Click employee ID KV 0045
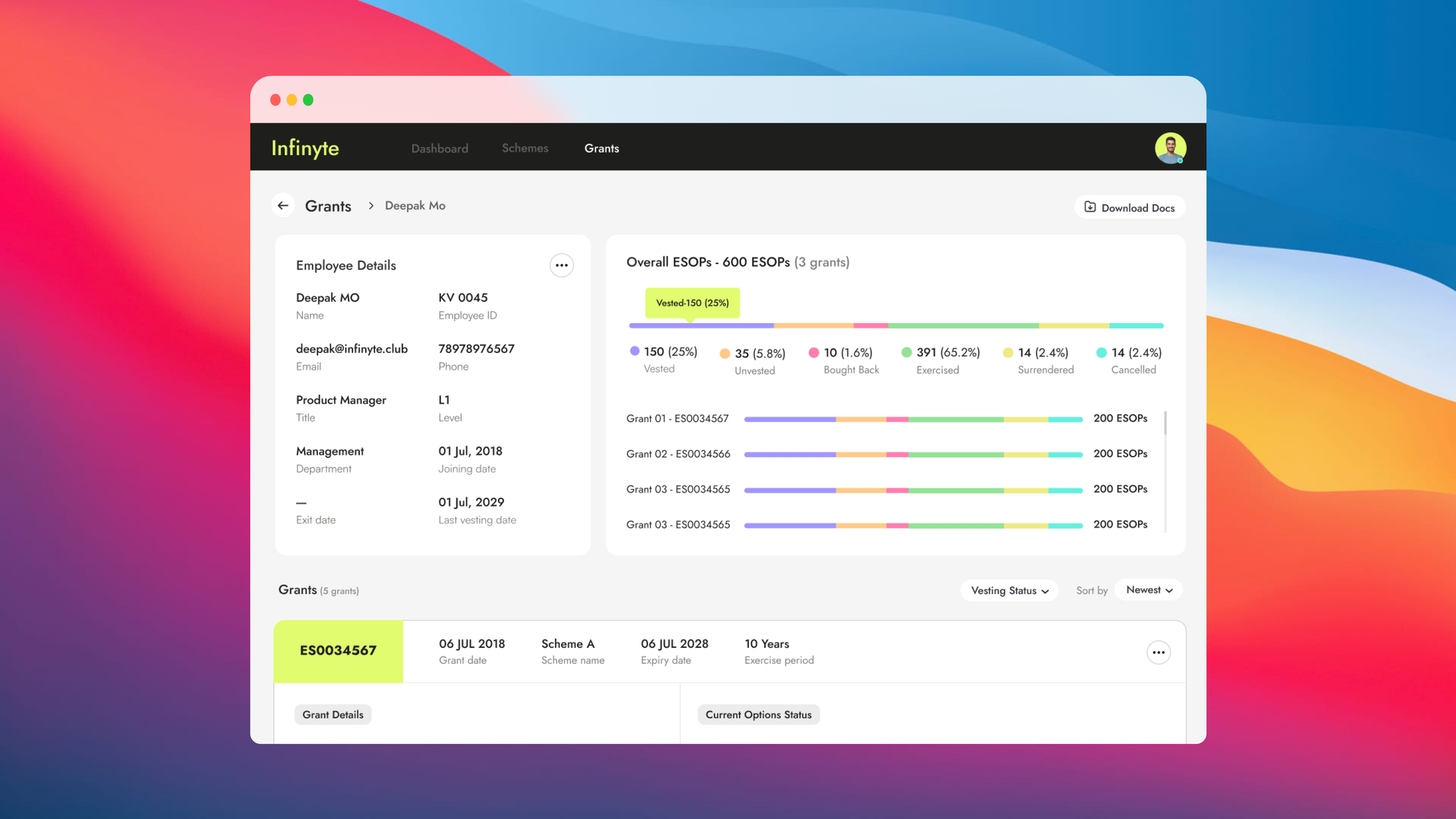The image size is (1456, 819). [x=463, y=298]
